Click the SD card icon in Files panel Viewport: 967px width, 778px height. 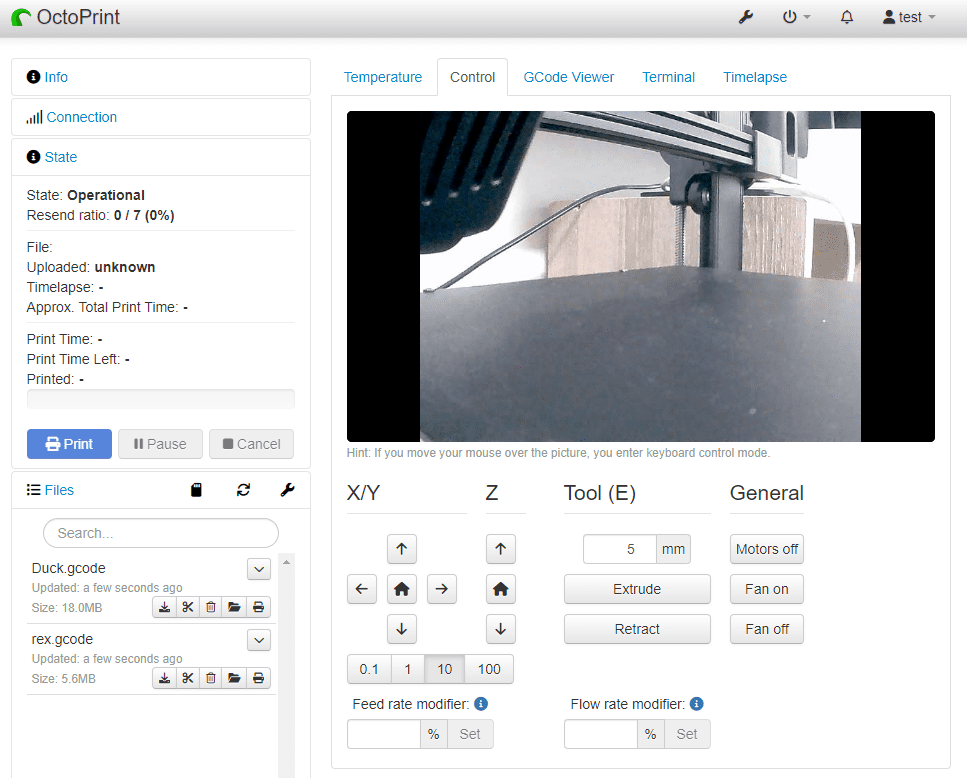196,489
